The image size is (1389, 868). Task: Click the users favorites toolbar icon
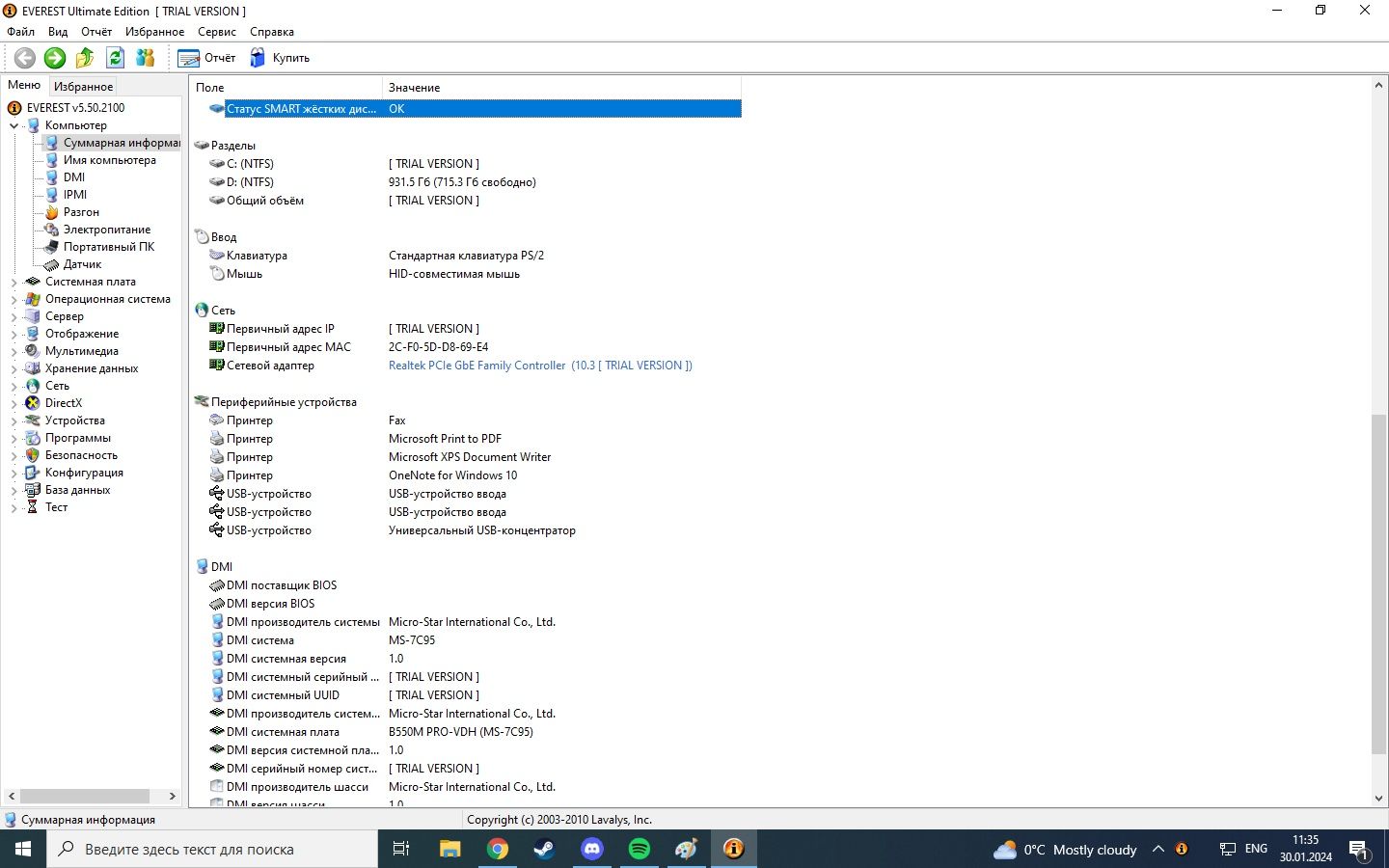tap(146, 58)
